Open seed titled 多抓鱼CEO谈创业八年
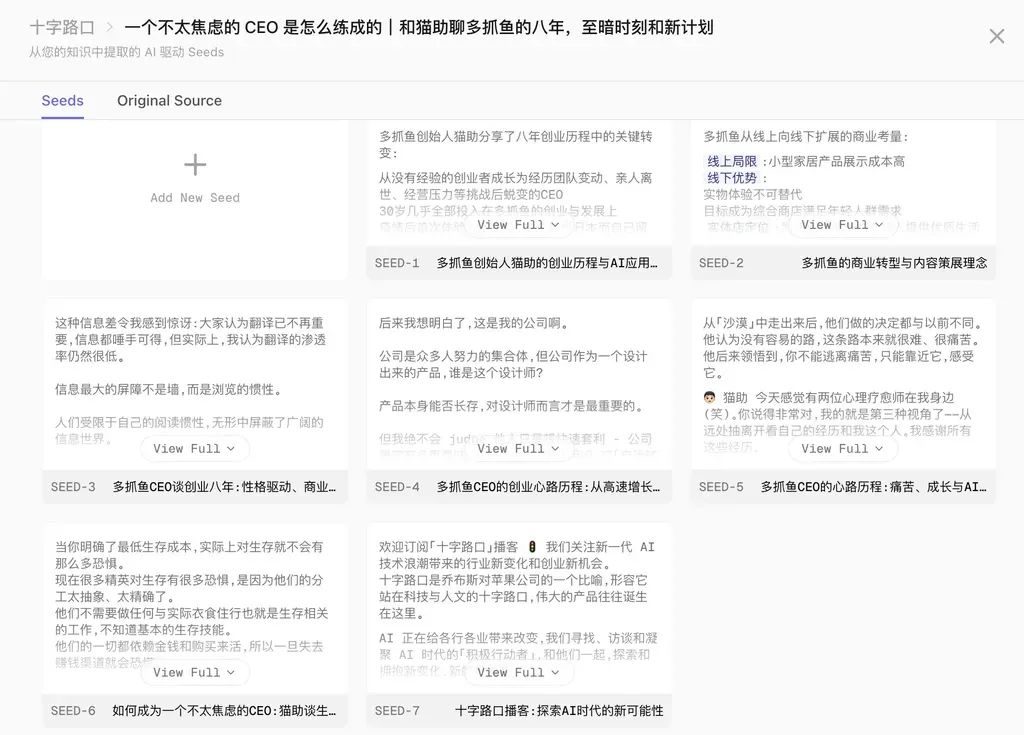The height and width of the screenshot is (735, 1024). [224, 487]
